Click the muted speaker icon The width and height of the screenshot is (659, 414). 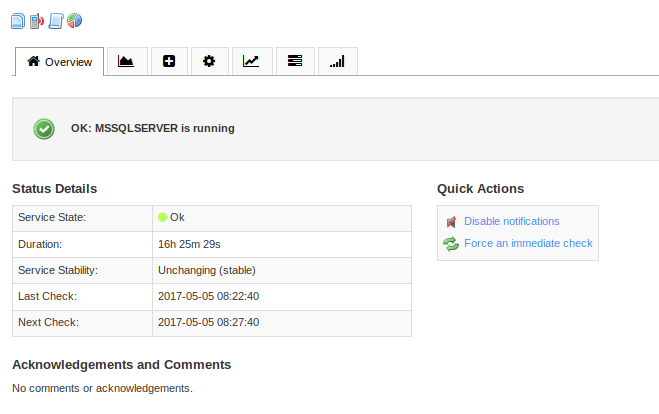(x=451, y=222)
